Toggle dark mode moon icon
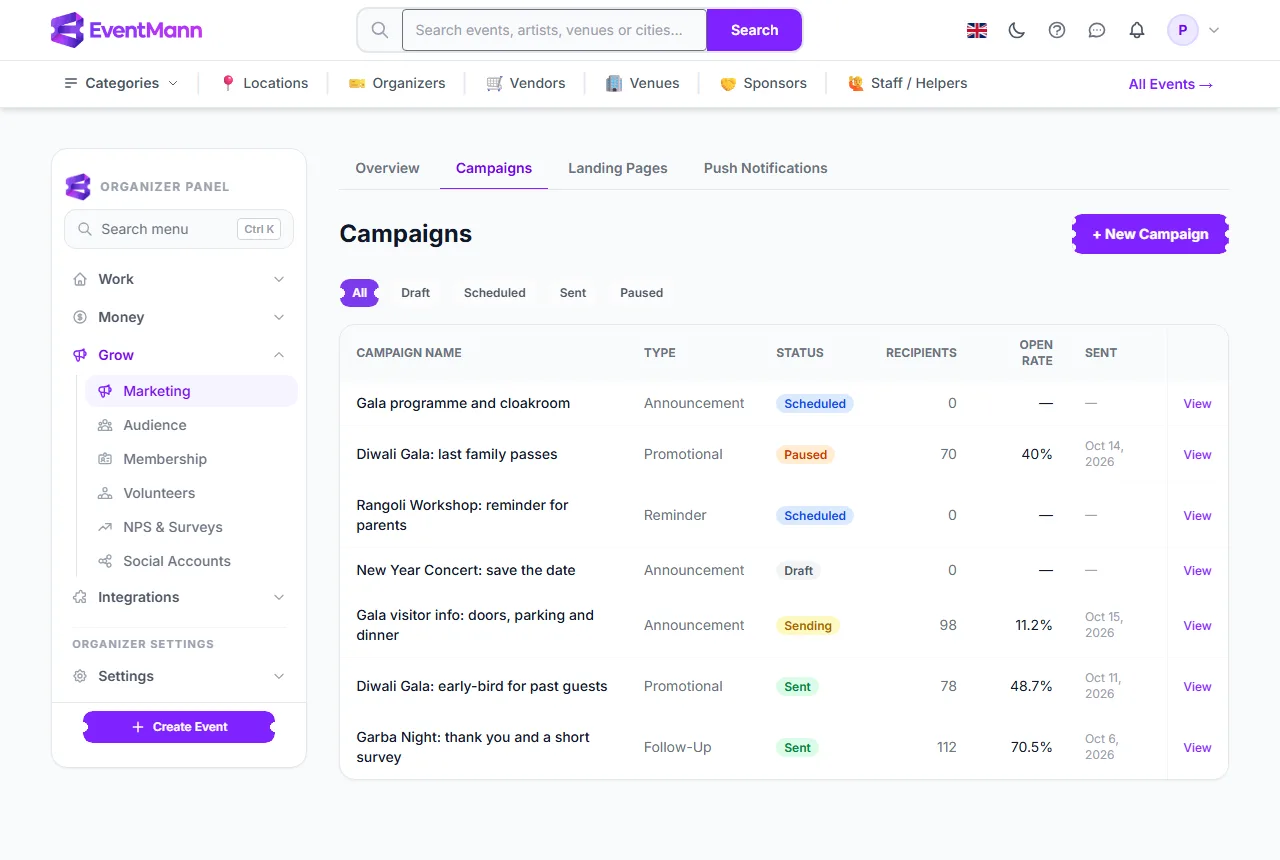This screenshot has width=1280, height=860. [1017, 30]
